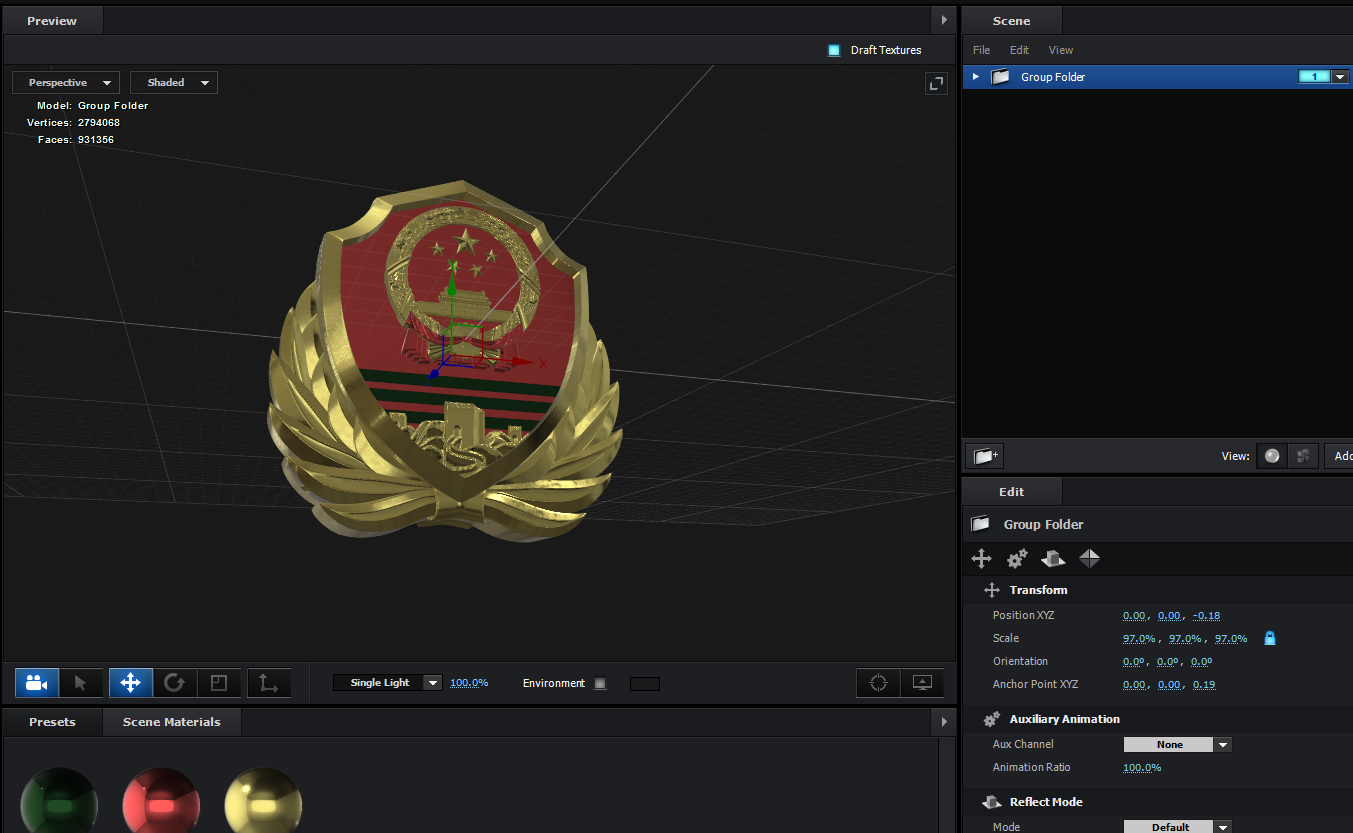Select the camera orbit tool
Viewport: 1353px width, 833px height.
37,683
